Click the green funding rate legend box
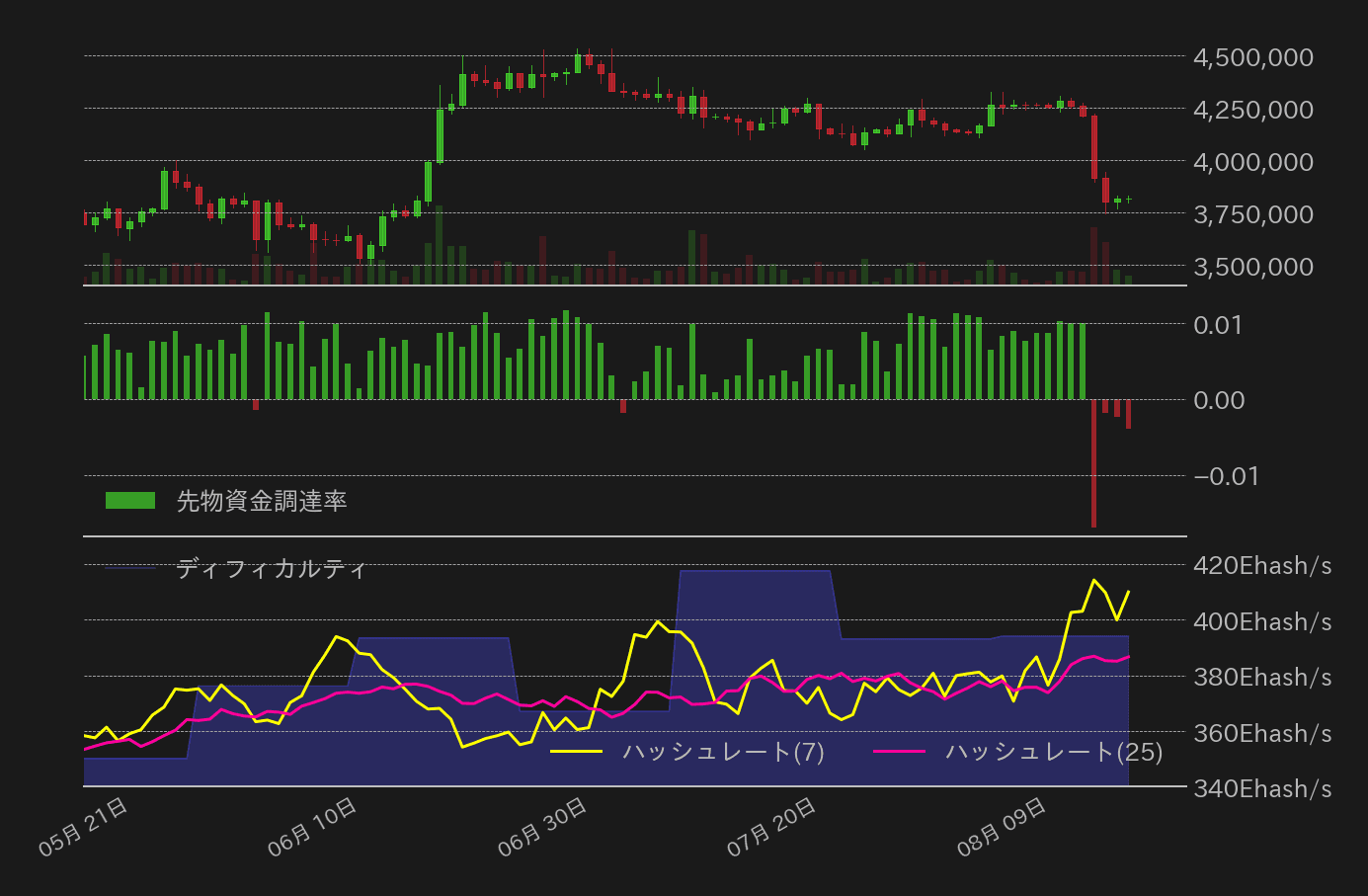This screenshot has height=896, width=1368. (128, 500)
